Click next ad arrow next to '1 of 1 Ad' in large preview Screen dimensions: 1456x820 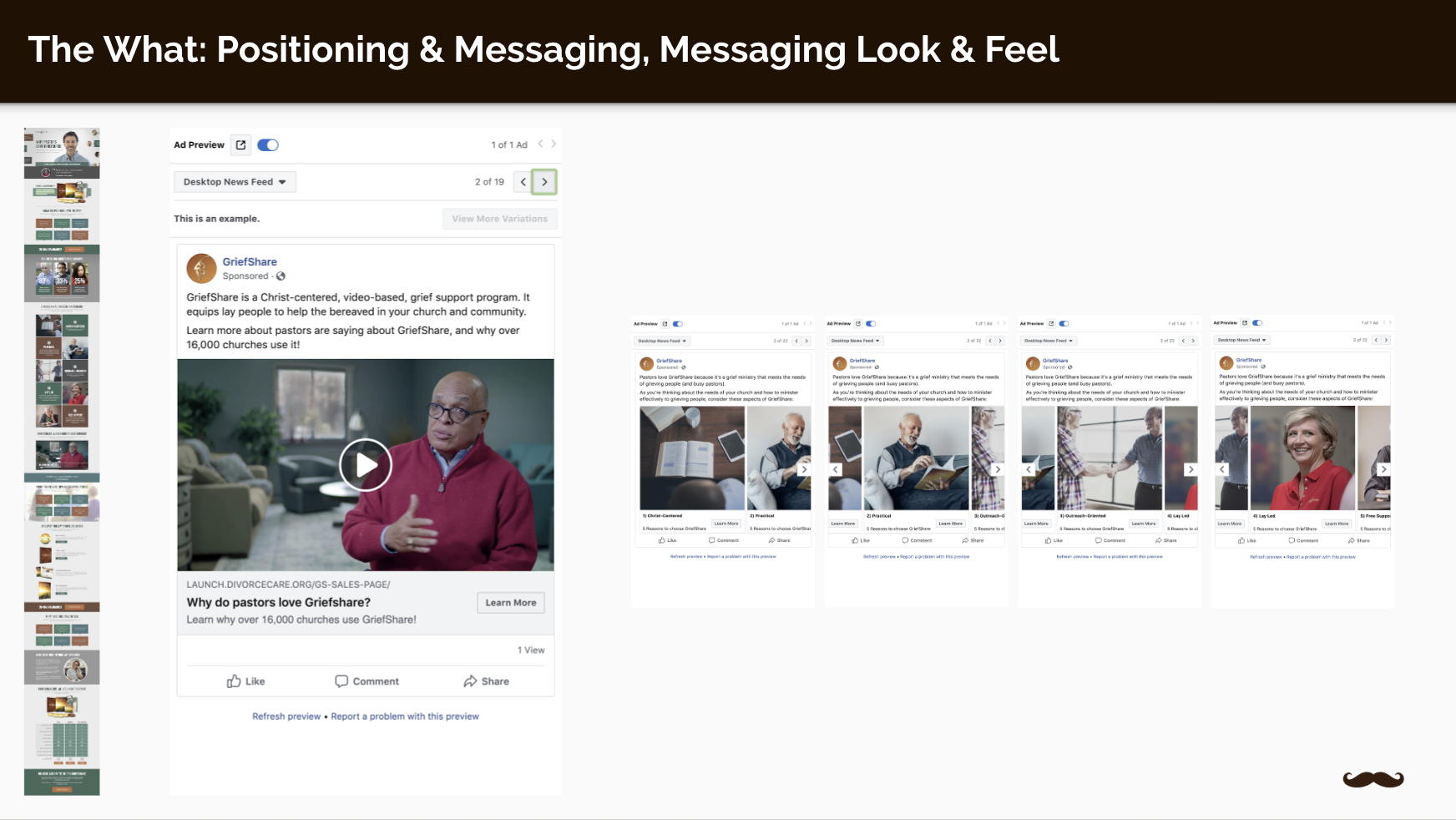[x=554, y=144]
